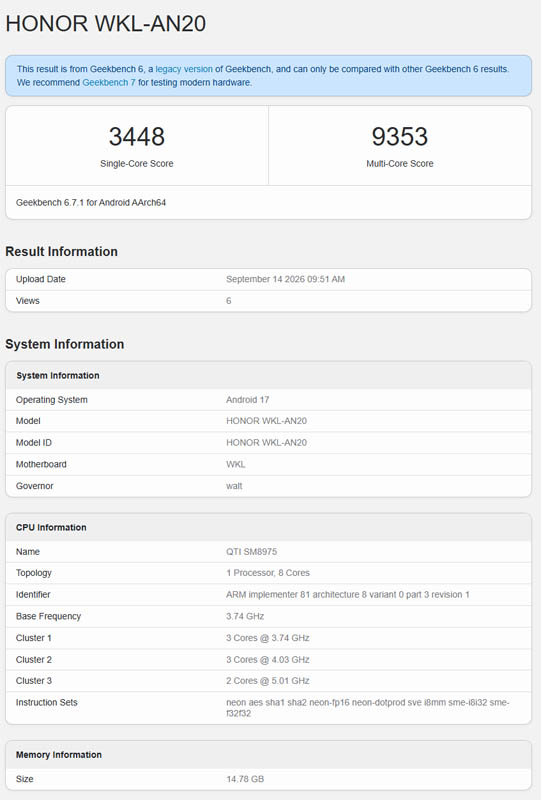Screen dimensions: 541x800
Task: Select the Views count '6'
Action: click(229, 301)
